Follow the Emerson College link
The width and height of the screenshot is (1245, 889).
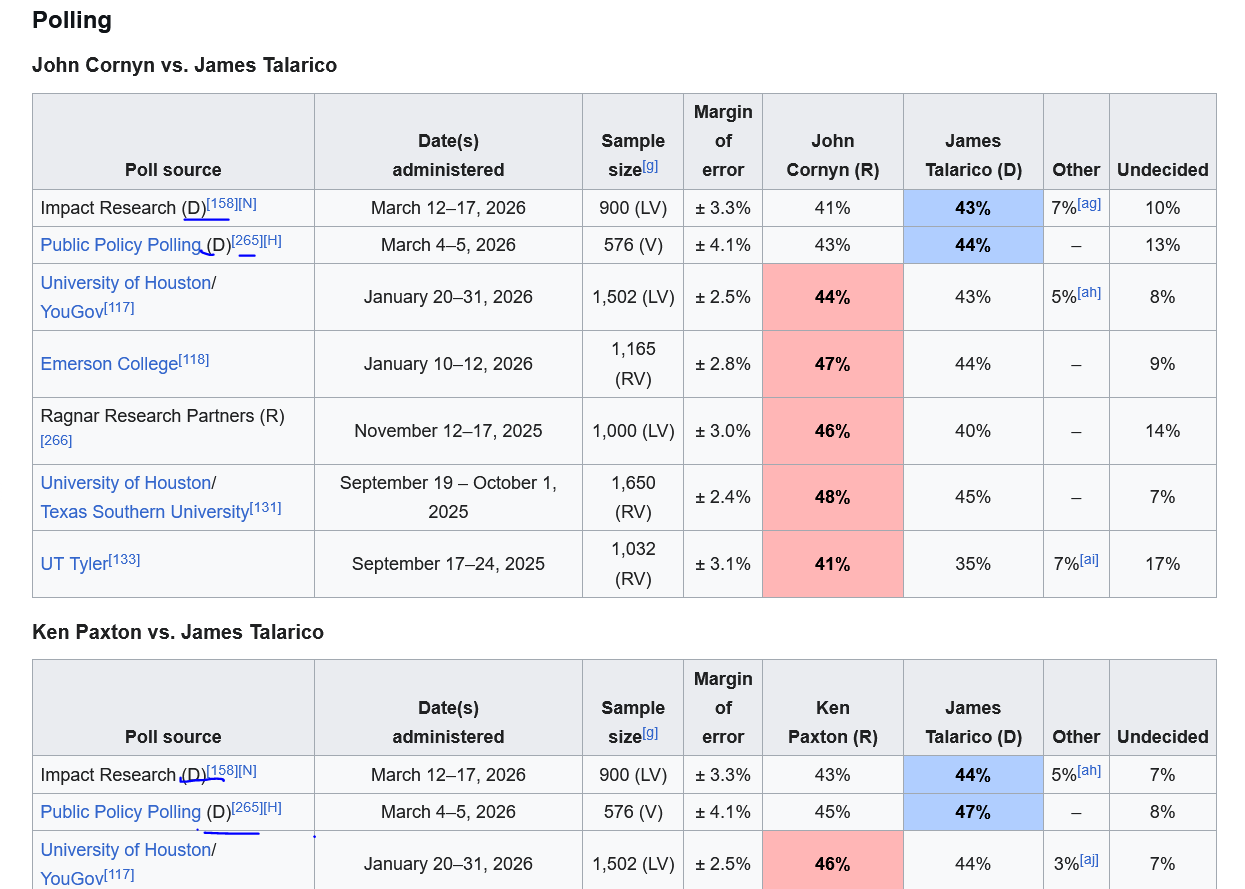point(109,364)
